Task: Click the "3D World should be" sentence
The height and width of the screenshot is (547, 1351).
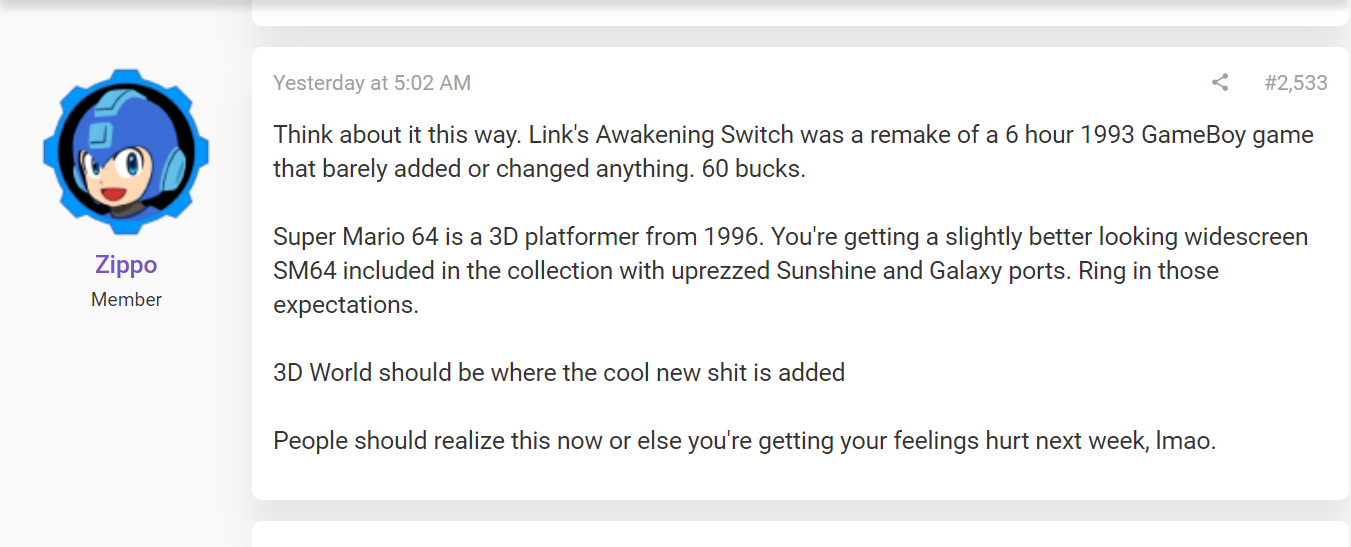Action: 559,373
